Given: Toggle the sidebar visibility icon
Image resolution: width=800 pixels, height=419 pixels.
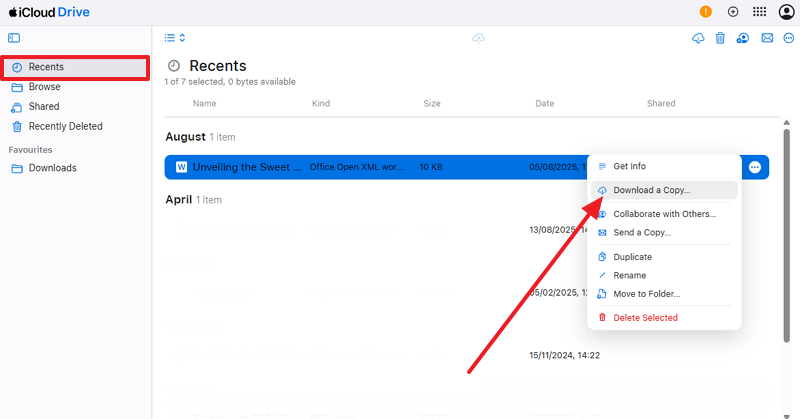Looking at the screenshot, I should 14,38.
